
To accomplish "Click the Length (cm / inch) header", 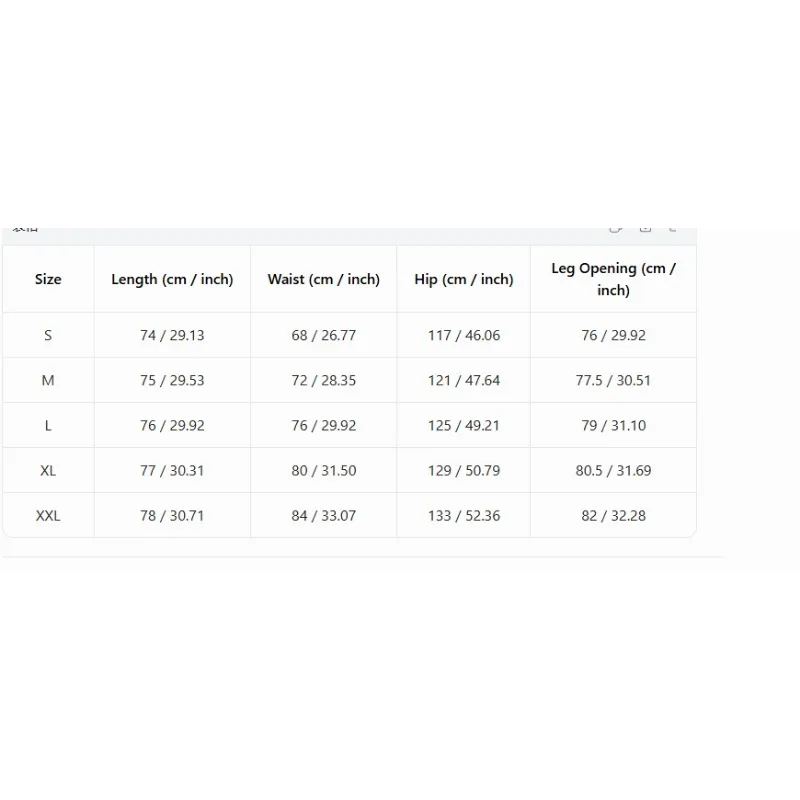I will click(172, 279).
